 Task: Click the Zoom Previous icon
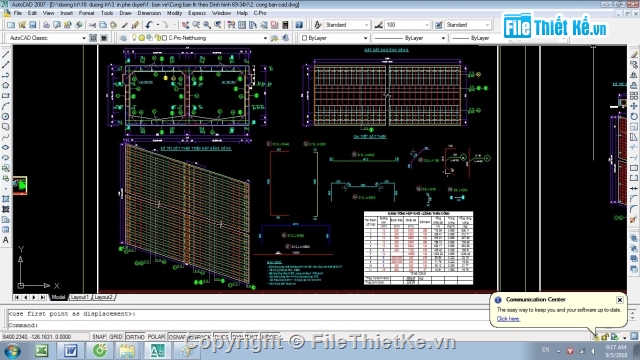[x=218, y=25]
